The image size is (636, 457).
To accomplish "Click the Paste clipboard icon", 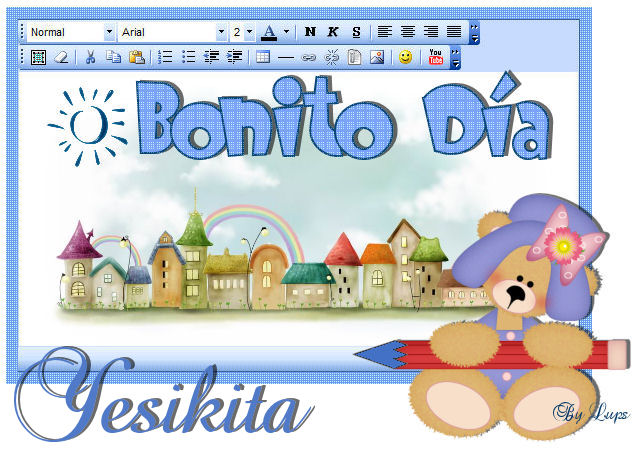I will [x=137, y=57].
